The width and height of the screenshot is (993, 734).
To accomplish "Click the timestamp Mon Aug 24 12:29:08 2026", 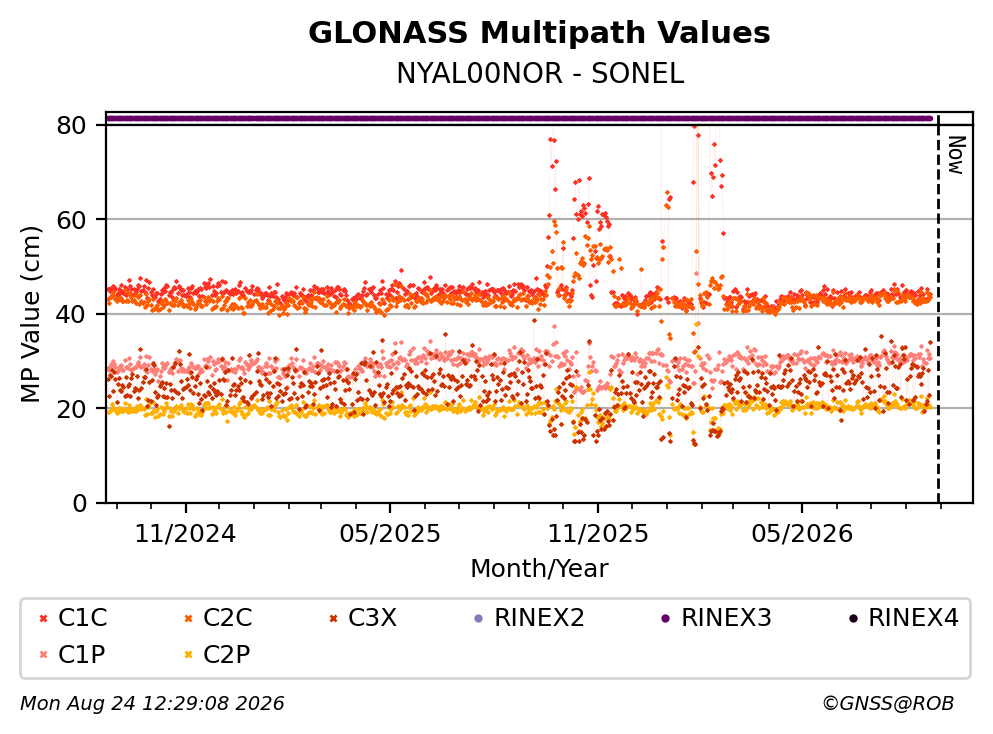I will 152,704.
